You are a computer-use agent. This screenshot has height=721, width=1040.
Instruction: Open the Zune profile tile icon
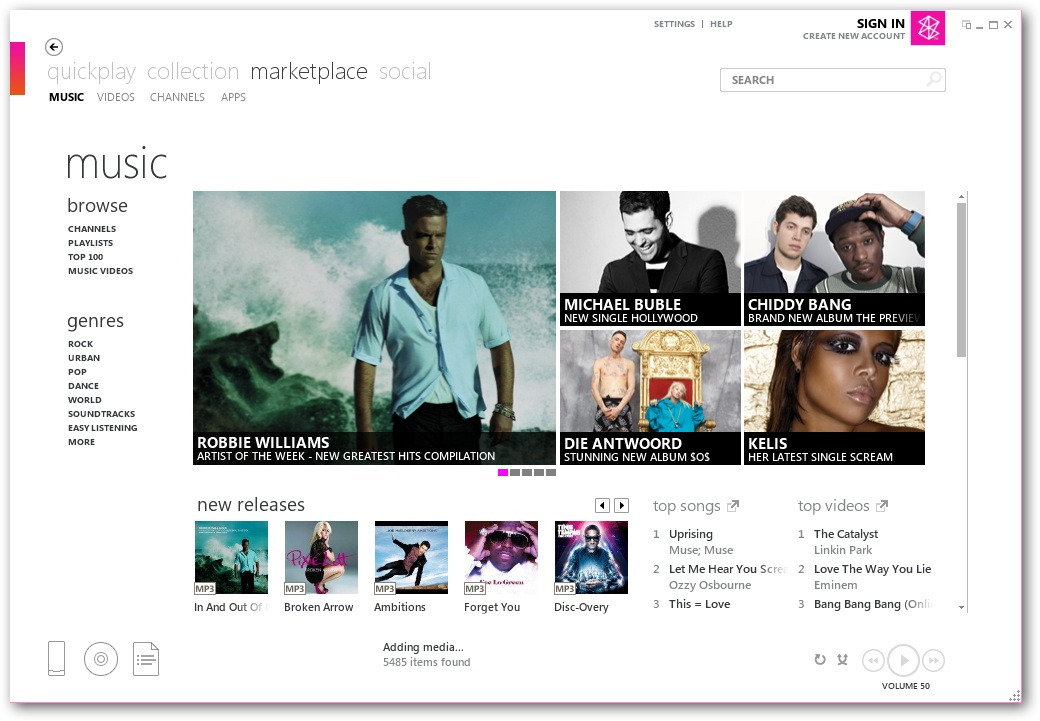(927, 28)
